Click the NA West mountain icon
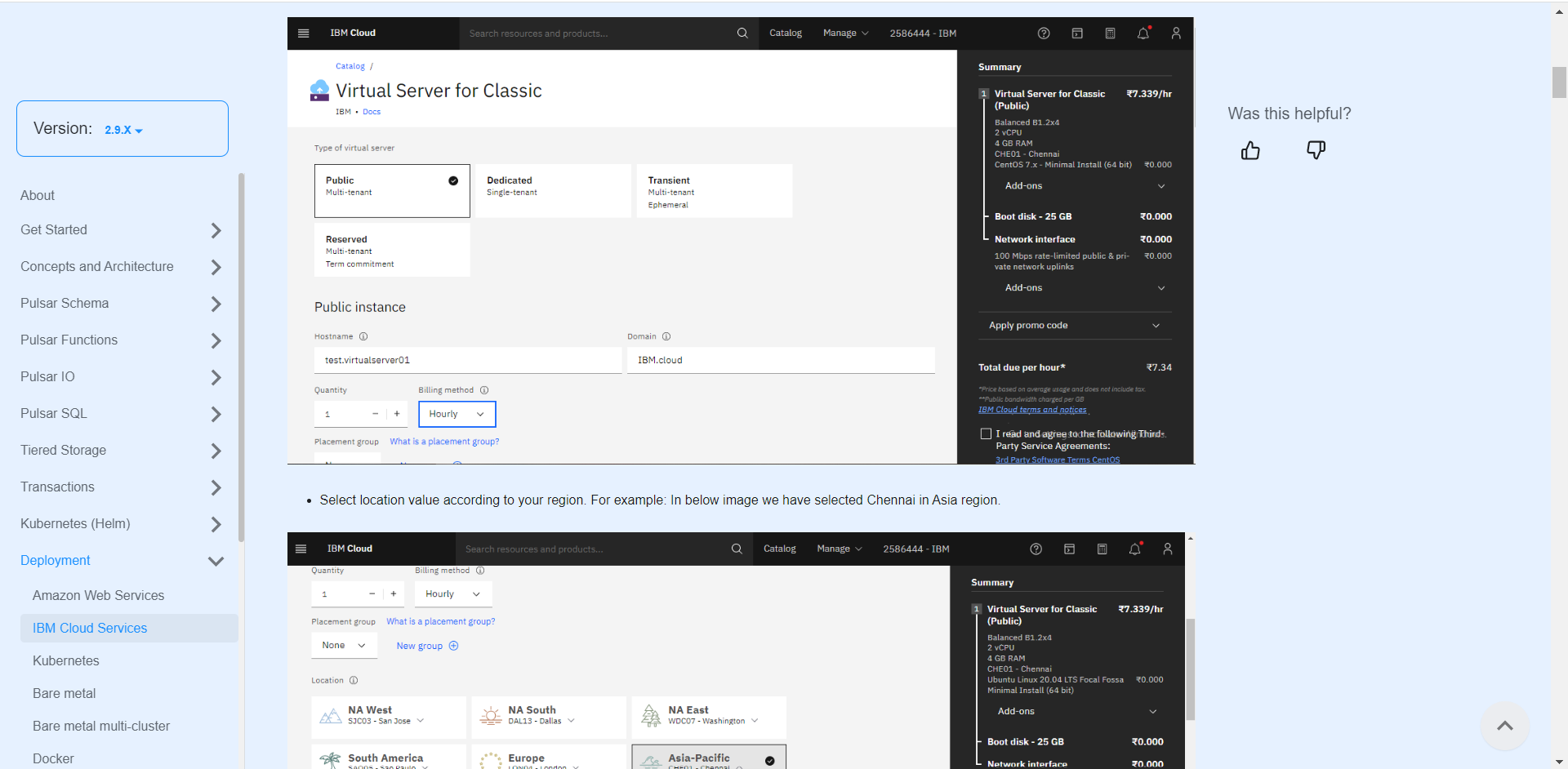This screenshot has height=769, width=1568. click(x=330, y=716)
